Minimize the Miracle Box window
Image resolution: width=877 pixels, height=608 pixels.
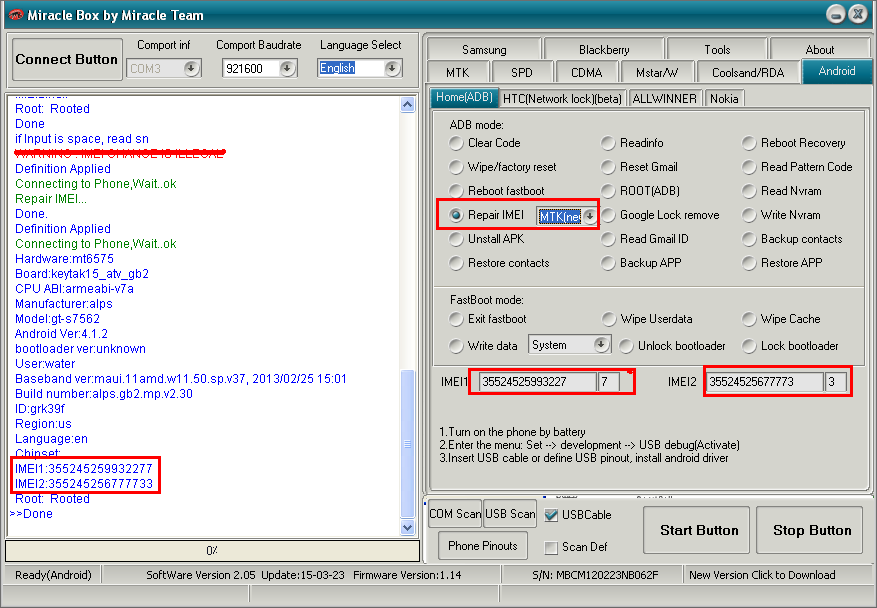[x=836, y=14]
